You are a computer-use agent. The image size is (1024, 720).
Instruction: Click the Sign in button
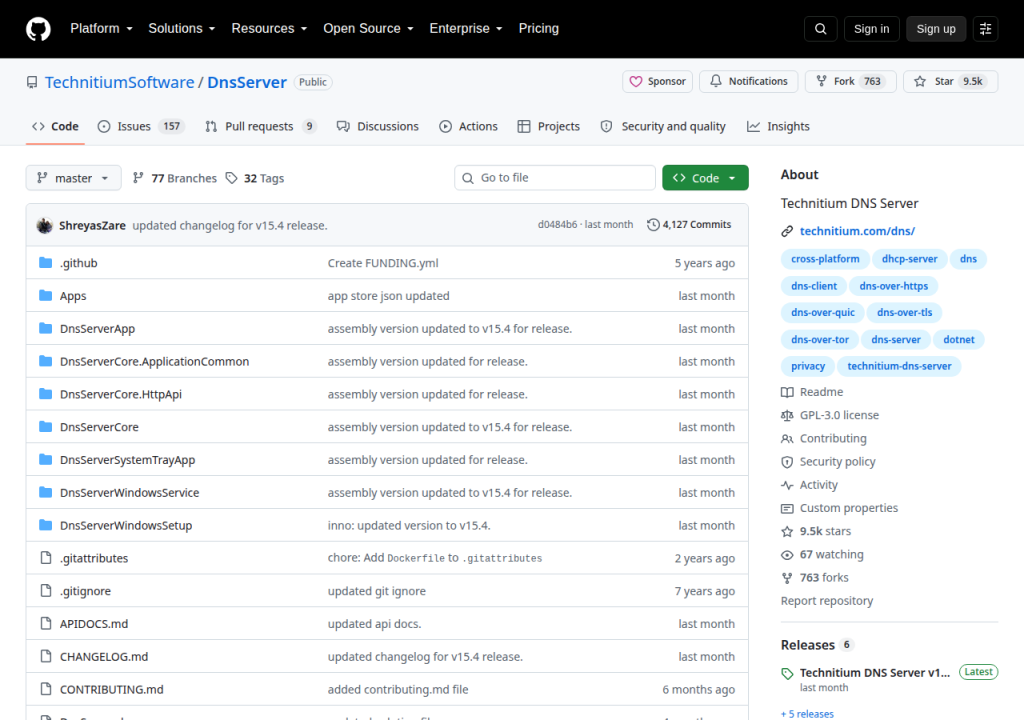[x=871, y=29]
